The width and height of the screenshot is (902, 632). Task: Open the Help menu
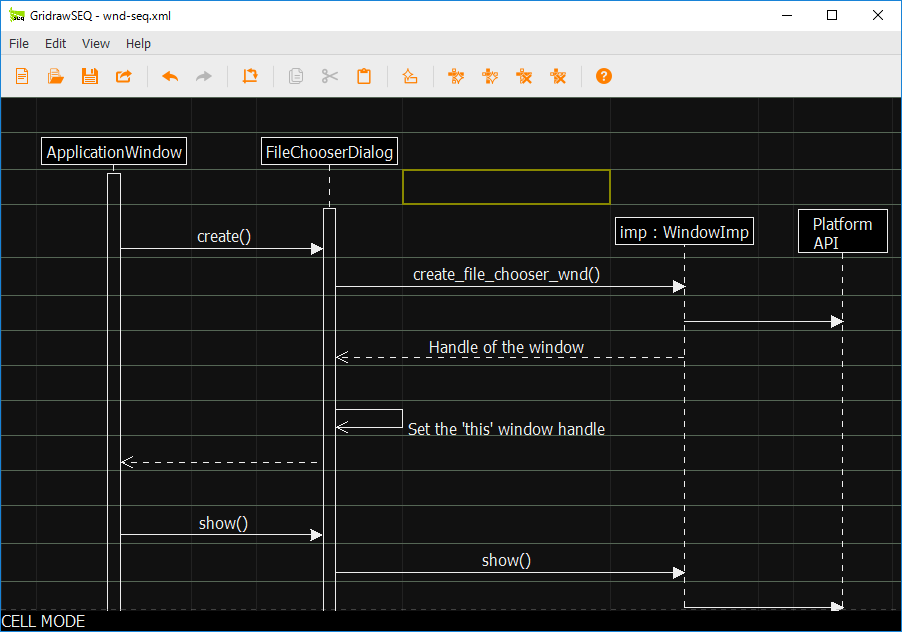point(139,43)
